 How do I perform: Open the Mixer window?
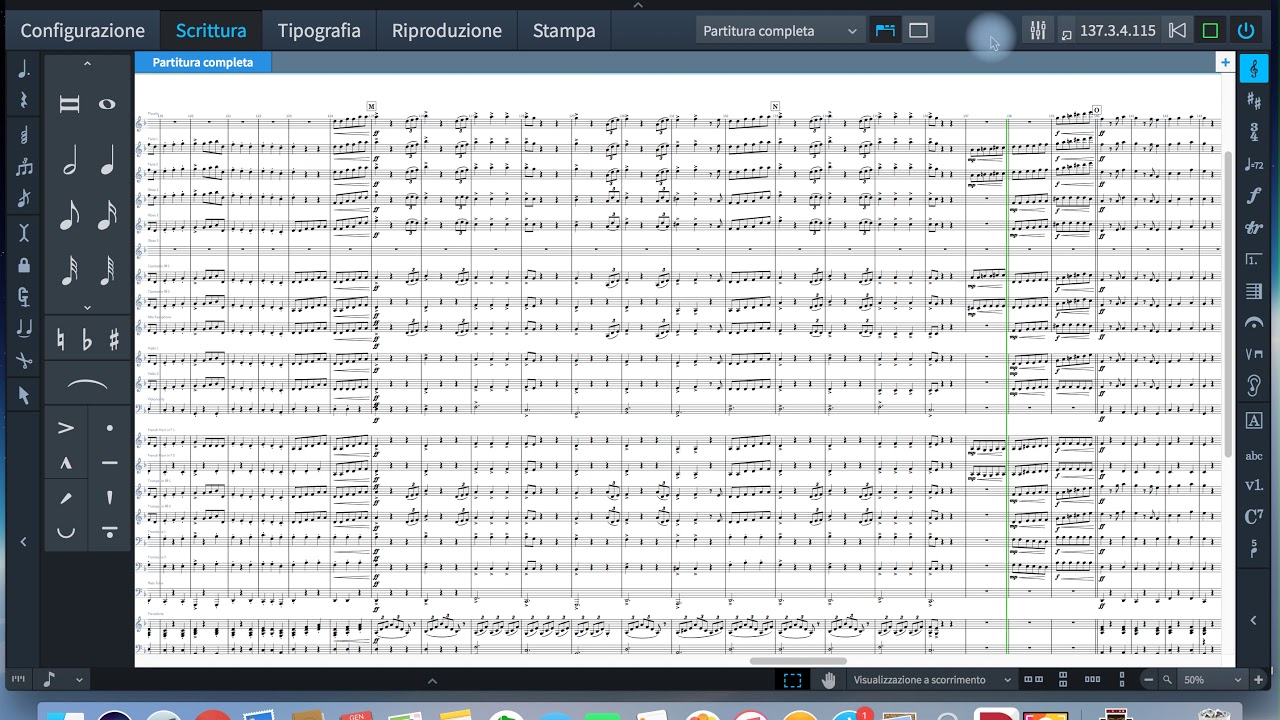(1038, 31)
